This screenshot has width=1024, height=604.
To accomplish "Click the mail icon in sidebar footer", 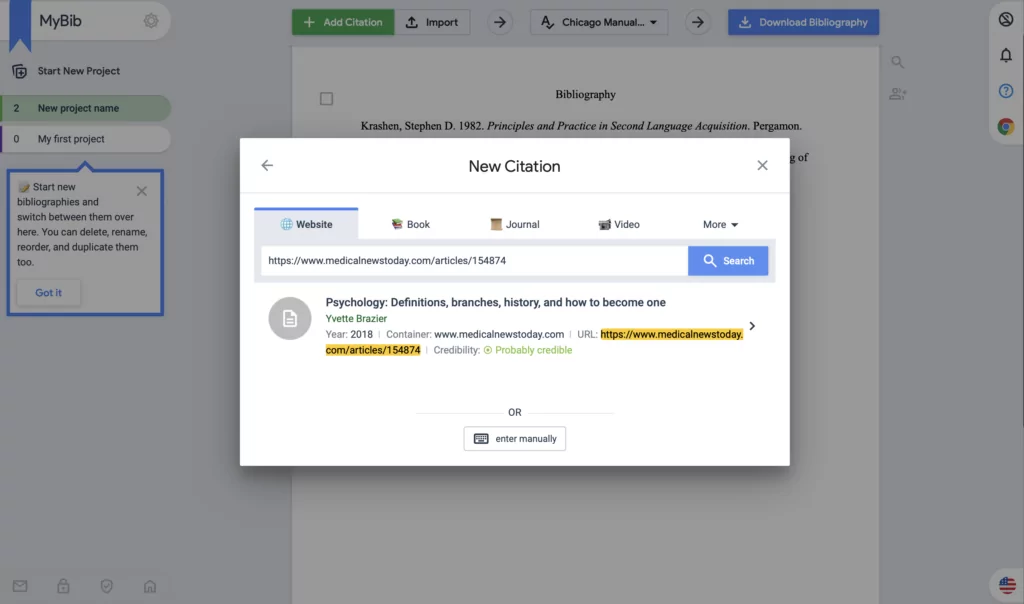I will (x=20, y=586).
